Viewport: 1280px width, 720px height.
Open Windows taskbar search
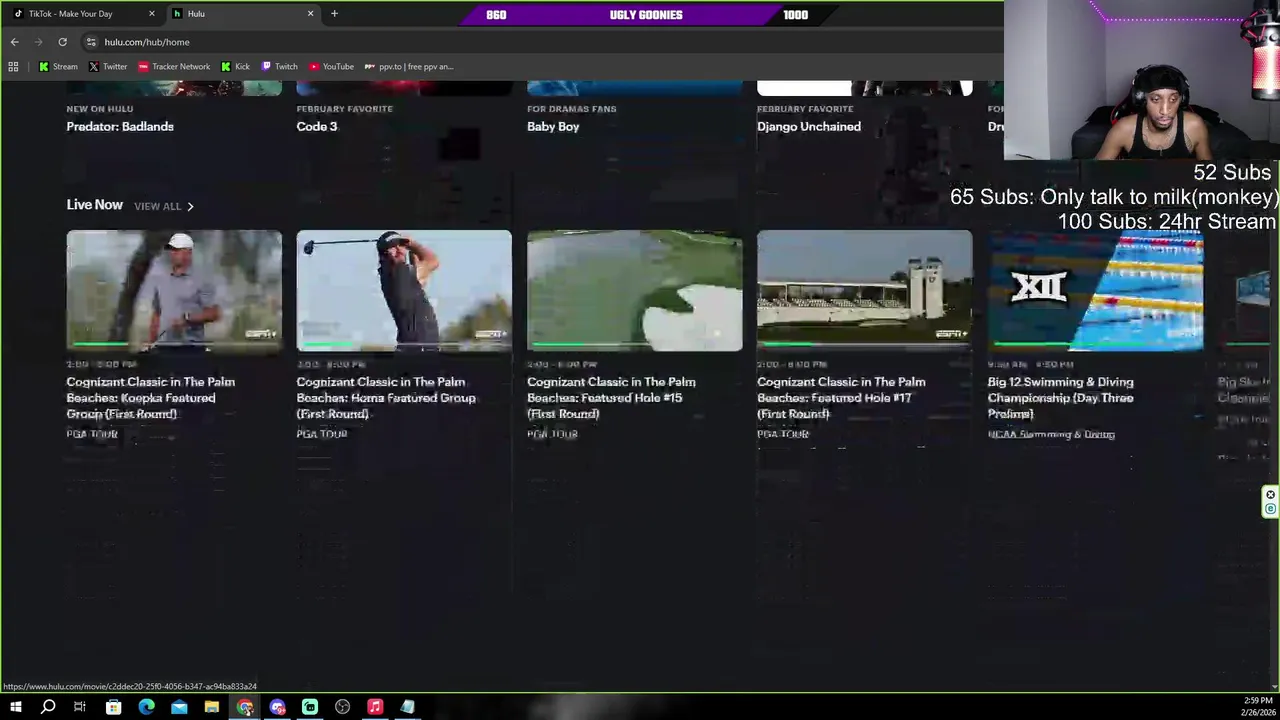[x=48, y=707]
